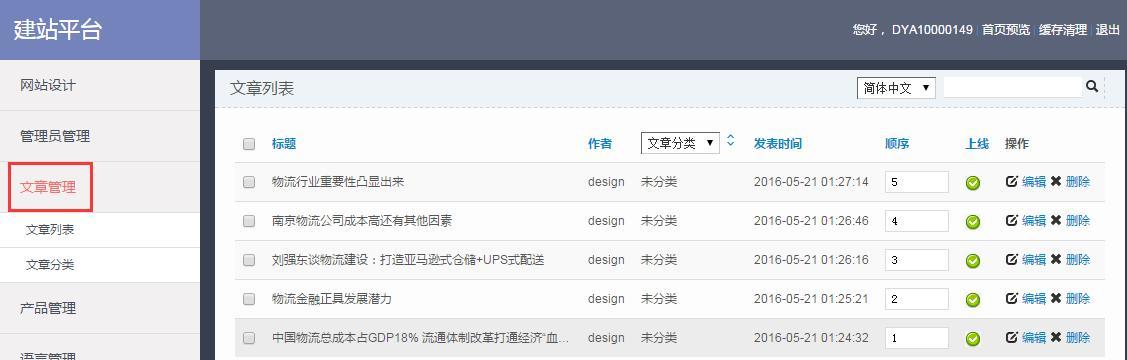Click timestamp 2016-05-21 01:24:32
Image resolution: width=1127 pixels, height=360 pixels.
[x=811, y=337]
